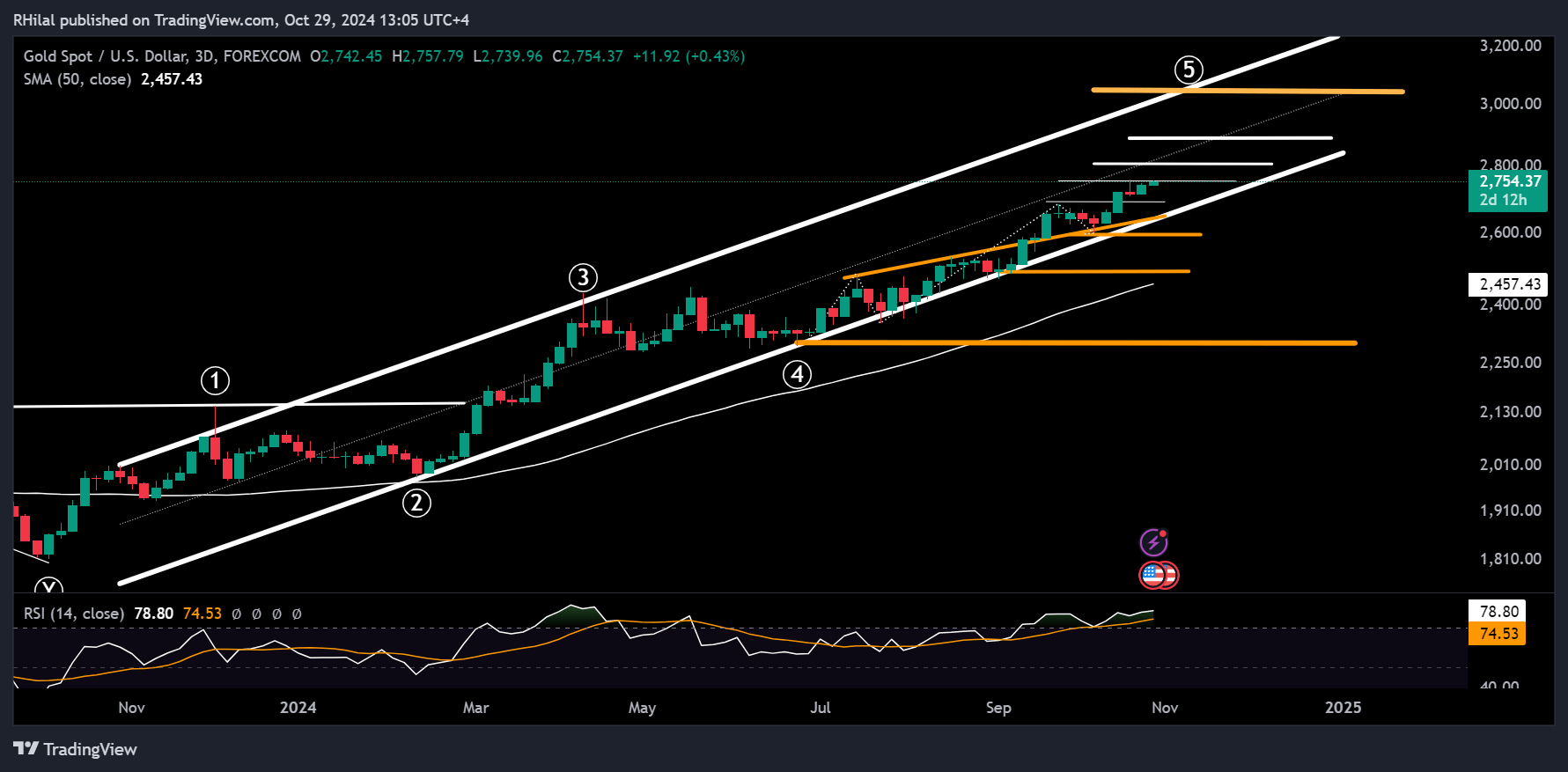This screenshot has height=772, width=1568.
Task: Click the 2,130.00 price axis label
Action: point(1511,412)
